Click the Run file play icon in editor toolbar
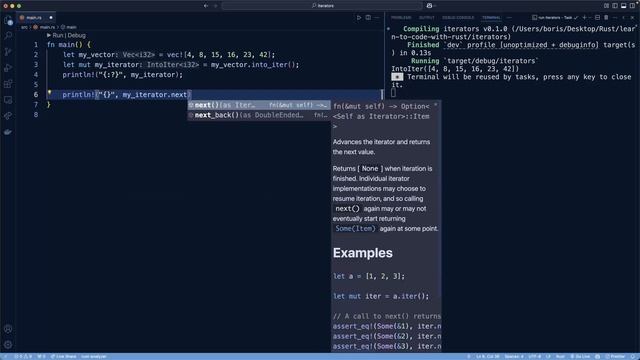This screenshot has height=360, width=640. [359, 18]
